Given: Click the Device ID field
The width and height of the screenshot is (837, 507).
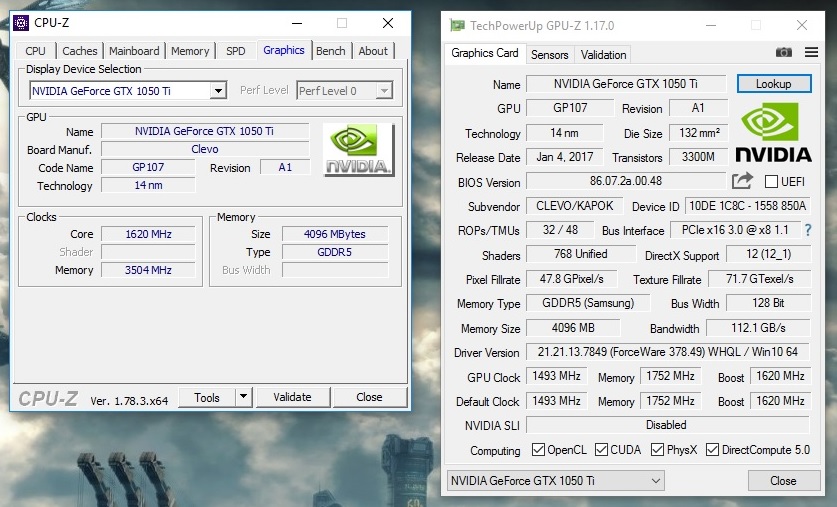Looking at the screenshot, I should tap(747, 206).
